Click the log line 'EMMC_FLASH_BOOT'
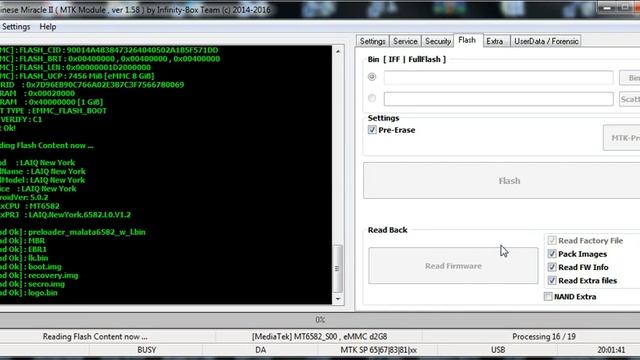Viewport: 640px width, 360px height. [69, 111]
